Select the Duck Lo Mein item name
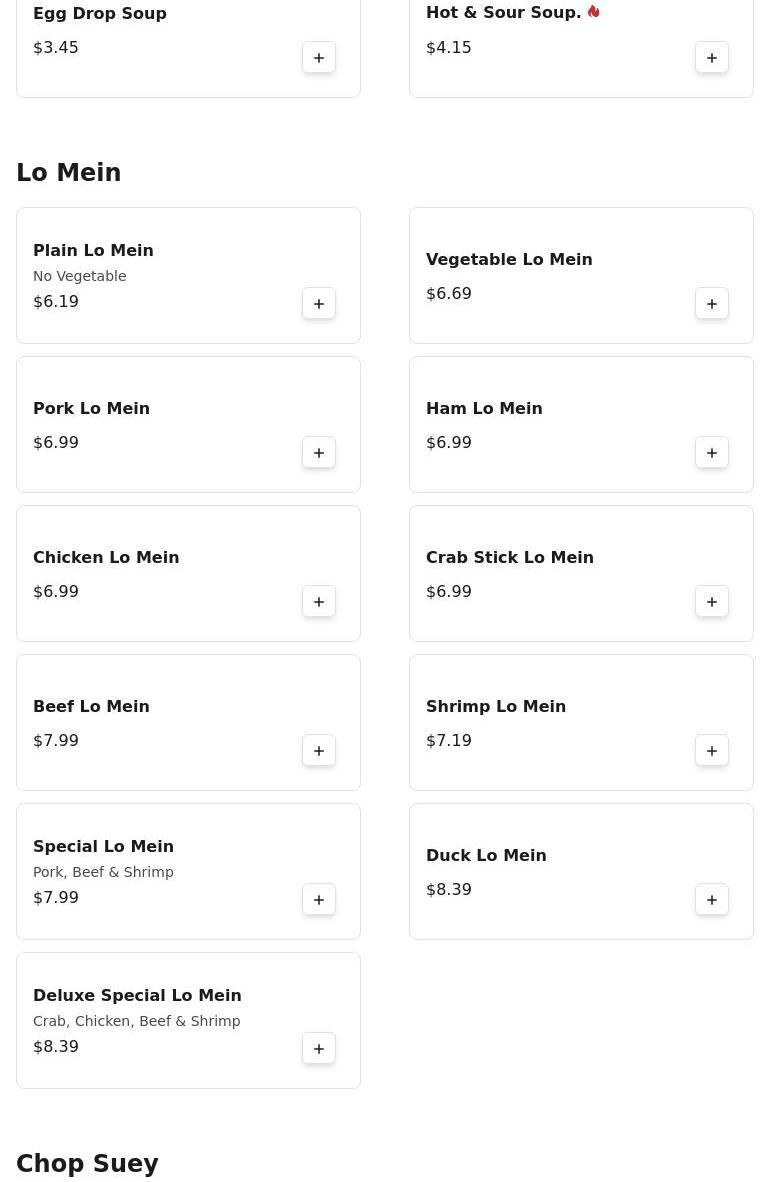Viewport: 770px width, 1182px height. (x=486, y=855)
